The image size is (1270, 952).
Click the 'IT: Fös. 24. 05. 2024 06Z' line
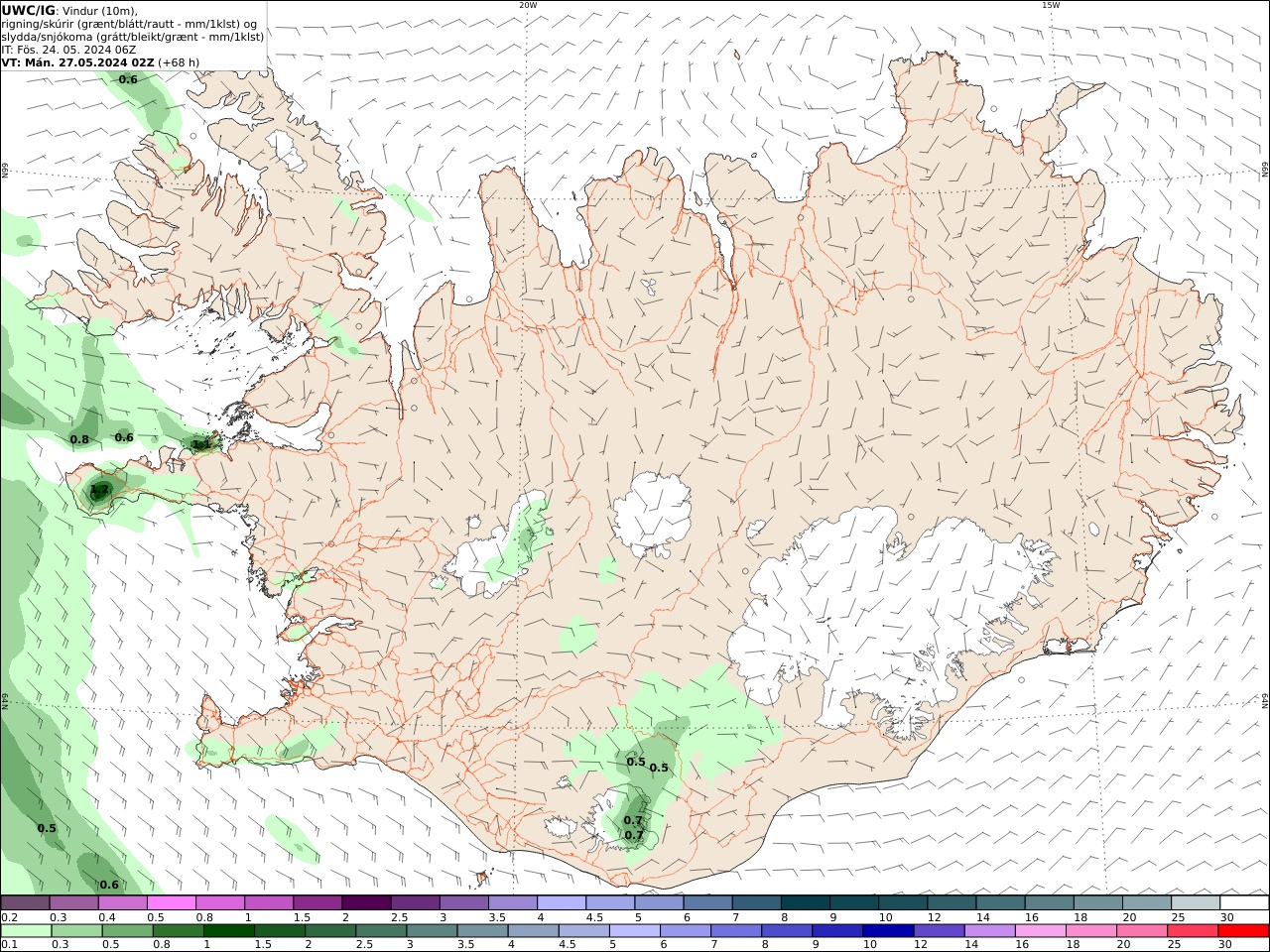[x=68, y=49]
